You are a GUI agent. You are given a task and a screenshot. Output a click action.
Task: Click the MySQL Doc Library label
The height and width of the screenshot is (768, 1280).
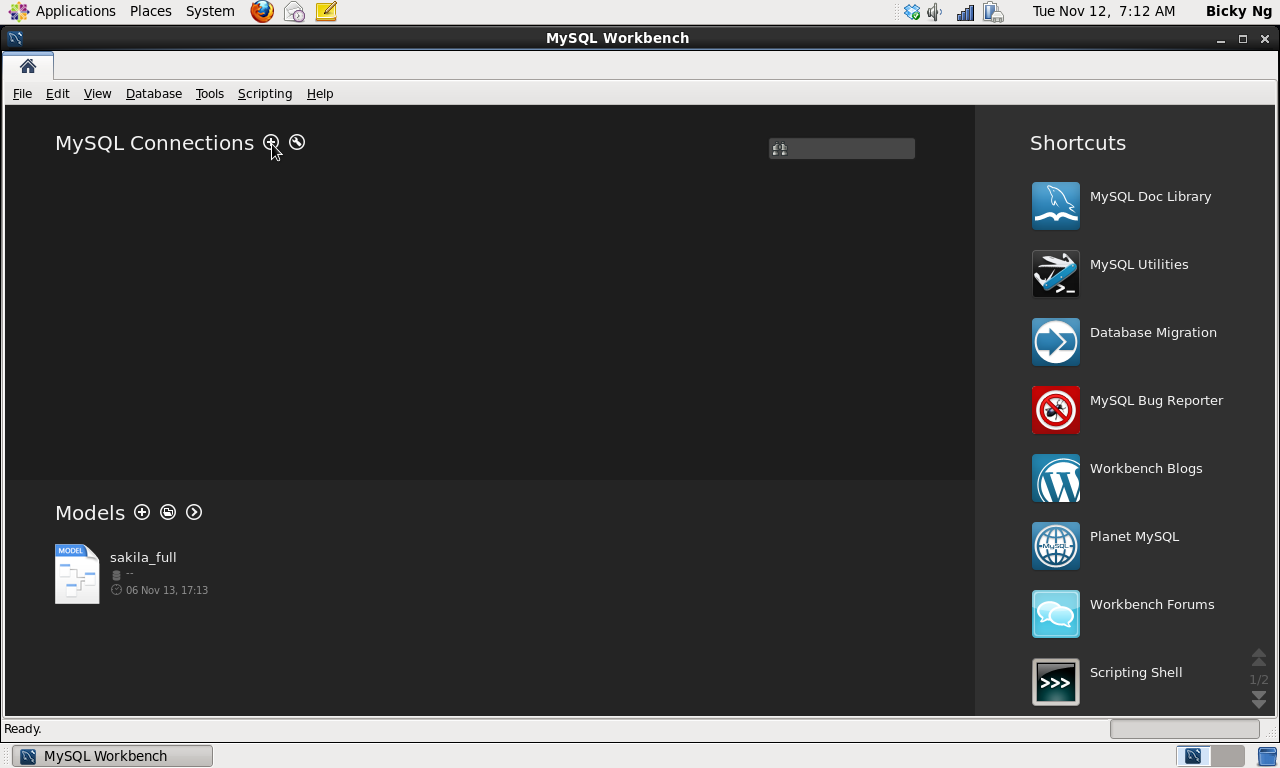[1150, 197]
